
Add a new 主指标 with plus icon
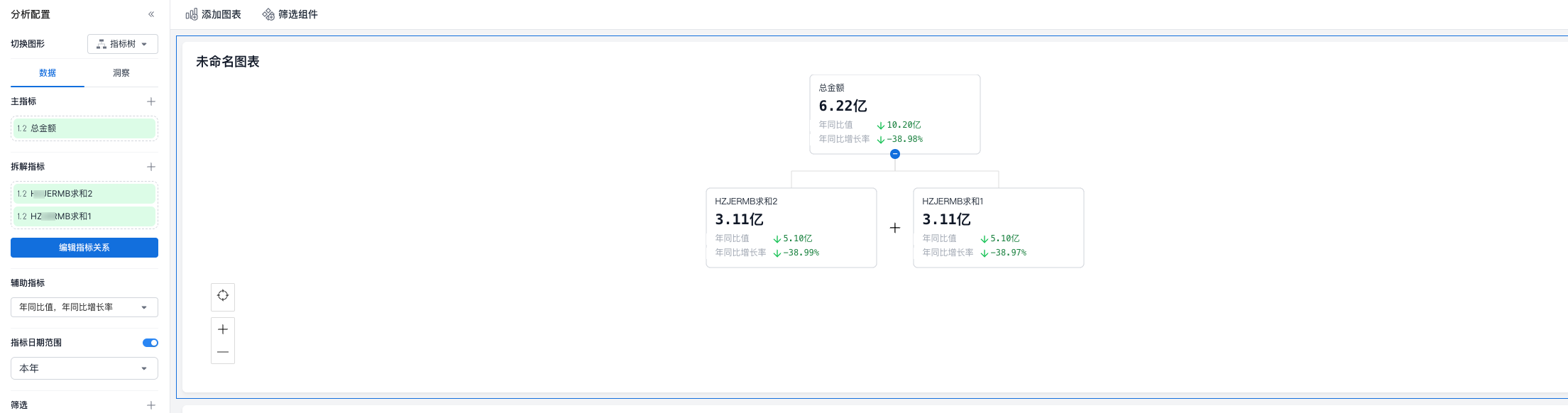[x=151, y=101]
